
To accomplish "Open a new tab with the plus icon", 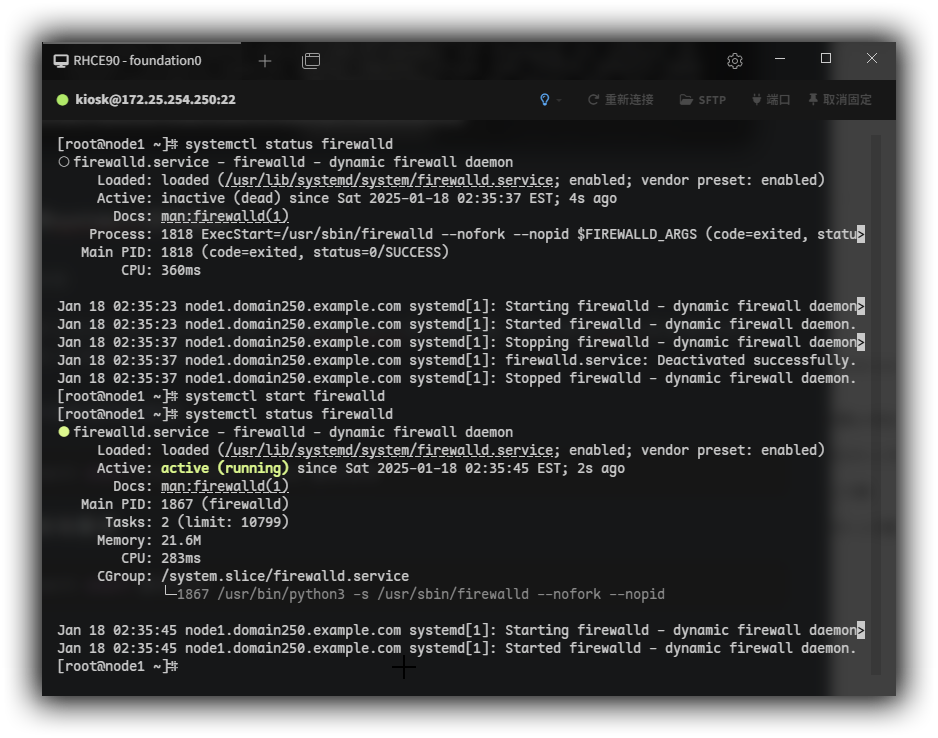I will (x=265, y=61).
